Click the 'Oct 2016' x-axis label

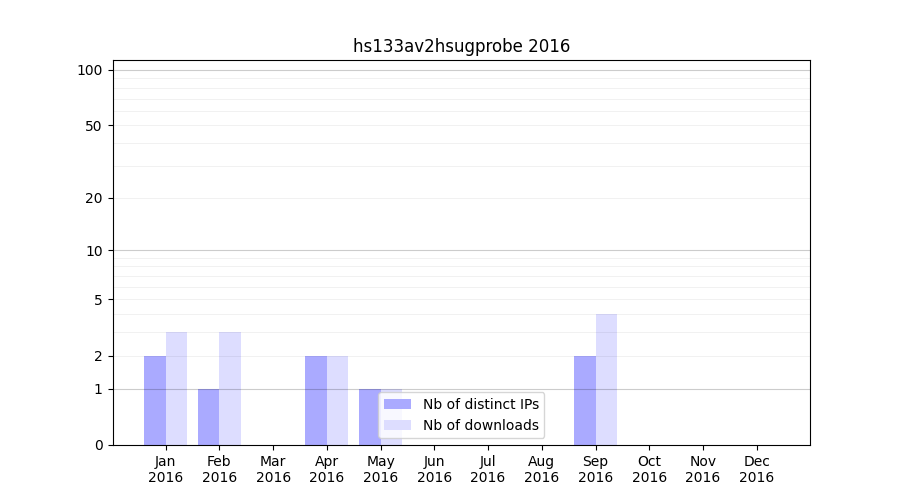click(x=649, y=469)
